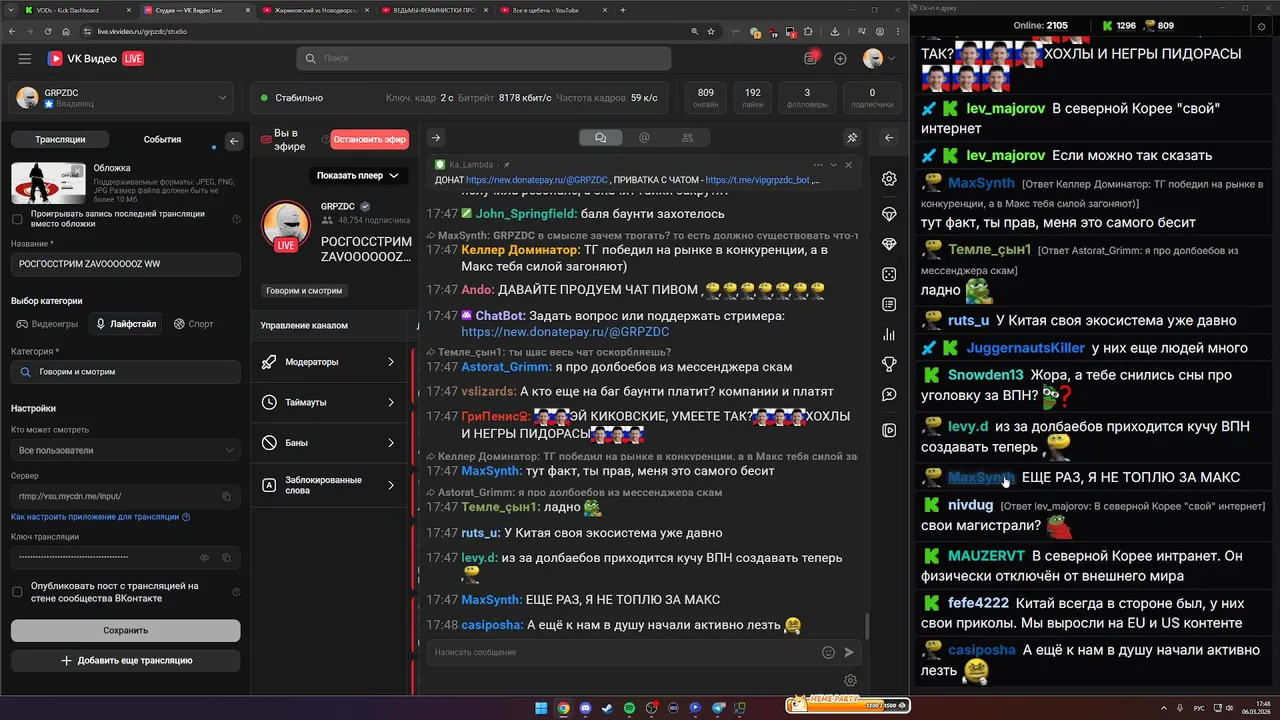Copy the rtmp server URL
The width and height of the screenshot is (1280, 720).
226,496
